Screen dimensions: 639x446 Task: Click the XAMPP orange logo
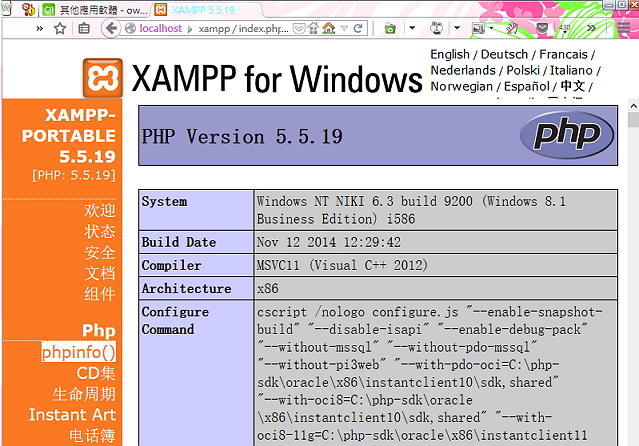[x=103, y=78]
